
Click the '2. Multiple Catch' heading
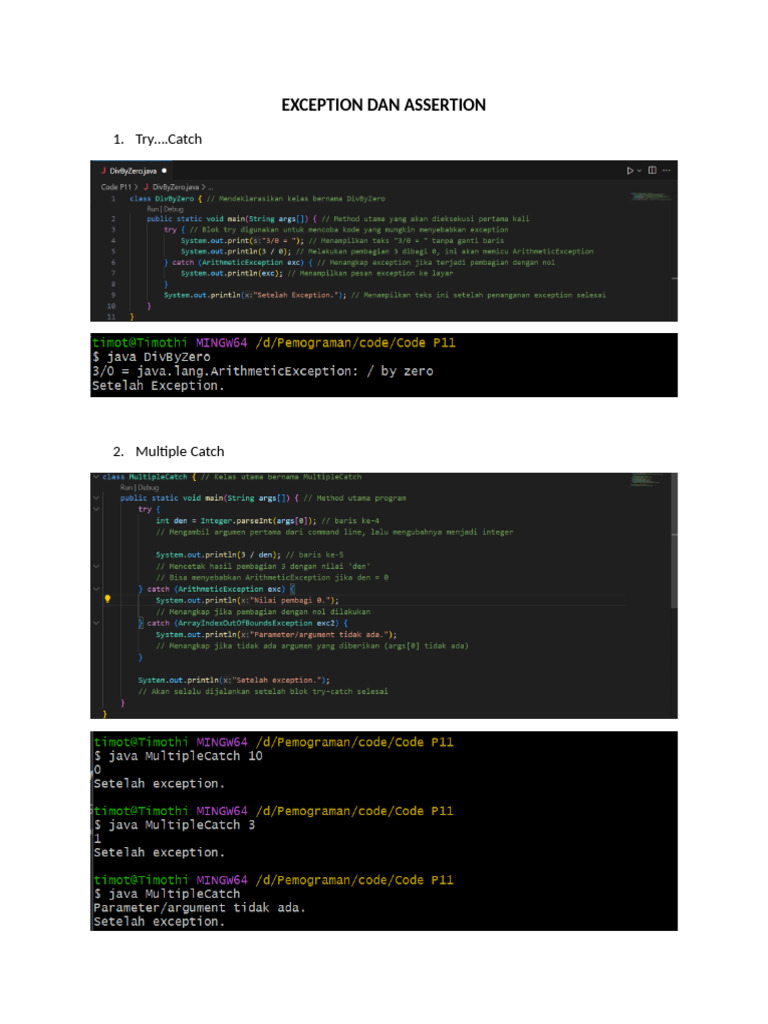[x=168, y=451]
